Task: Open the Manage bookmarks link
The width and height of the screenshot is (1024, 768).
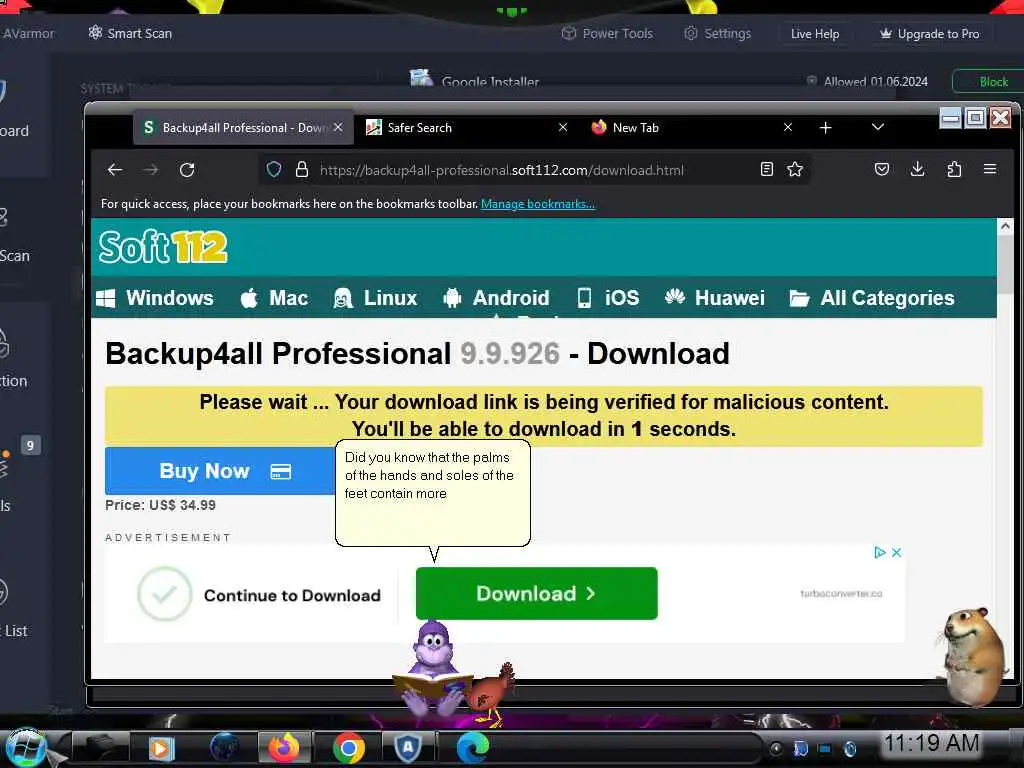Action: coord(537,204)
